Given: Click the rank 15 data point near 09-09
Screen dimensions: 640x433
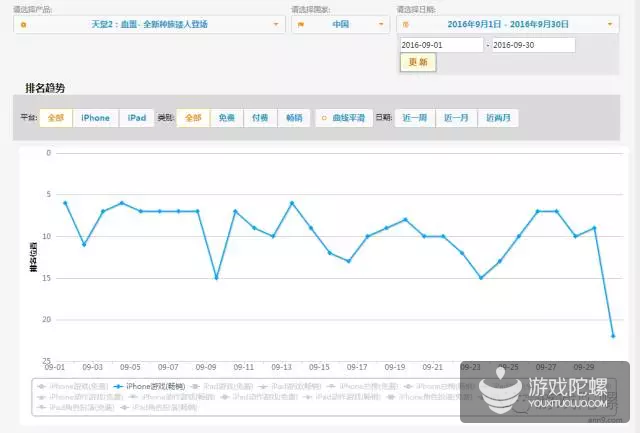Looking at the screenshot, I should point(216,278).
